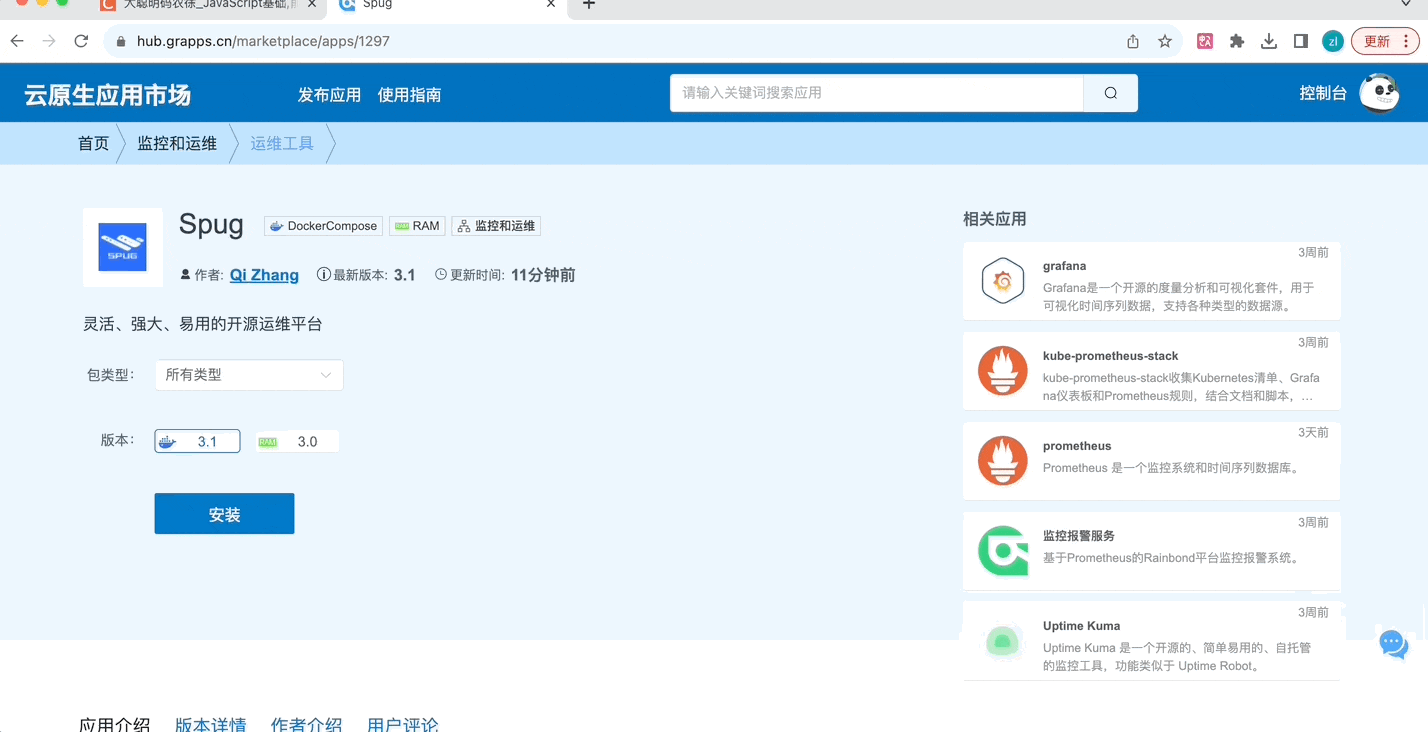Switch to the 应用介绍 tab
The height and width of the screenshot is (732, 1428).
click(114, 725)
